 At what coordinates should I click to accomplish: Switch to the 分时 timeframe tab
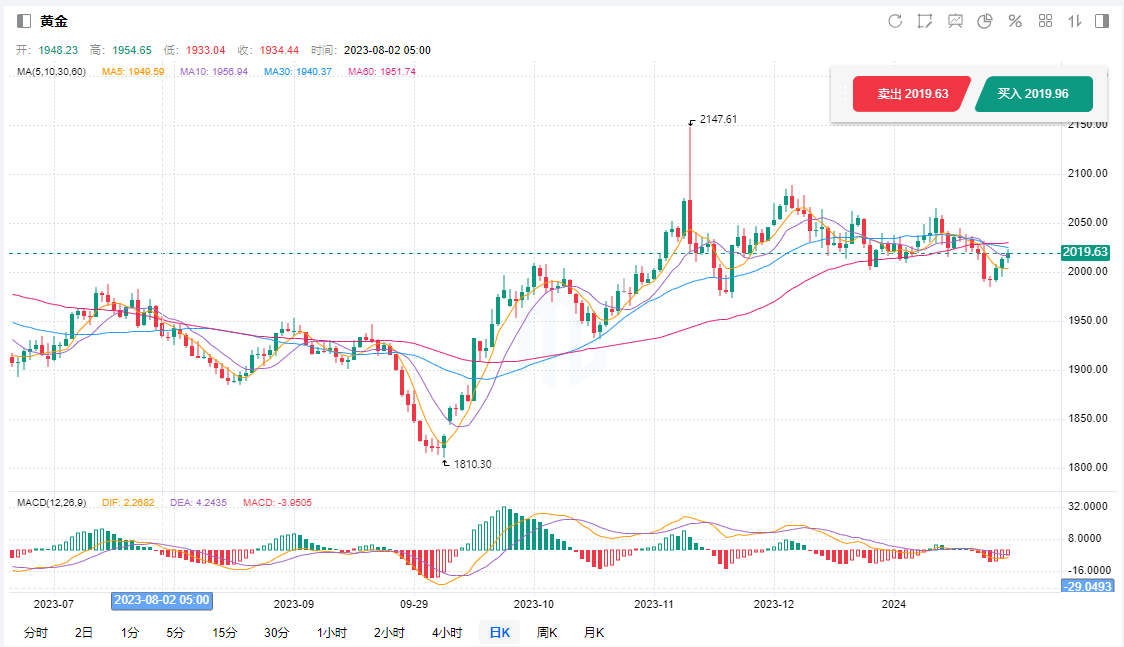pos(35,632)
